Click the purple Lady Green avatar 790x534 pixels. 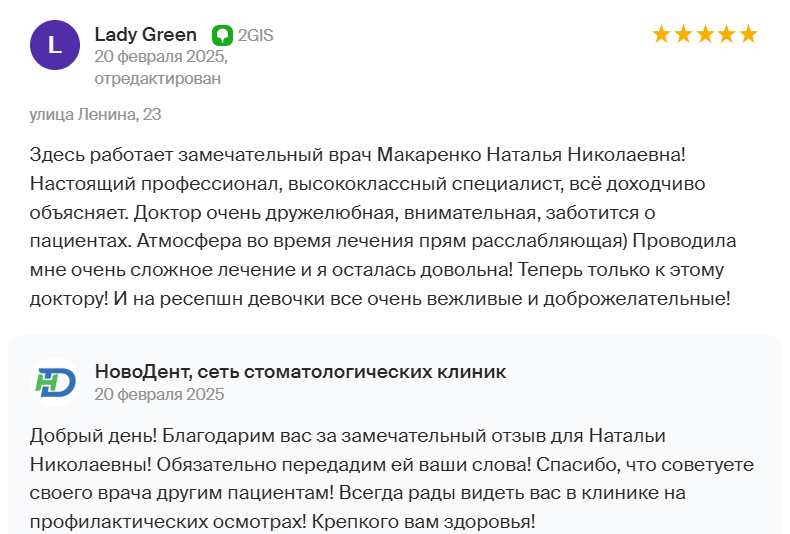tap(55, 45)
